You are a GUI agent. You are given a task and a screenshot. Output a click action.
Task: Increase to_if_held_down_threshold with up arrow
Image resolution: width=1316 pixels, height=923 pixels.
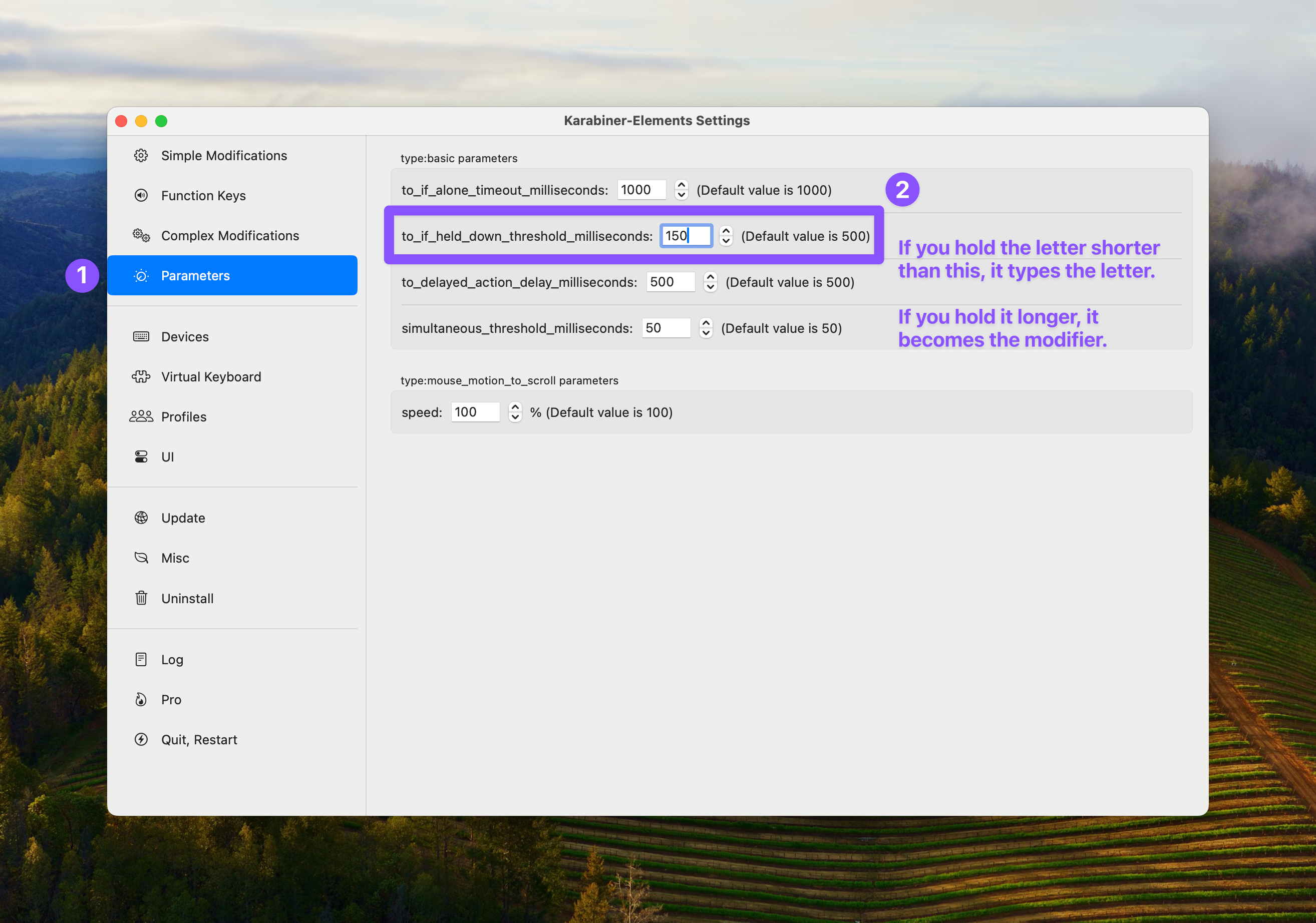tap(726, 230)
